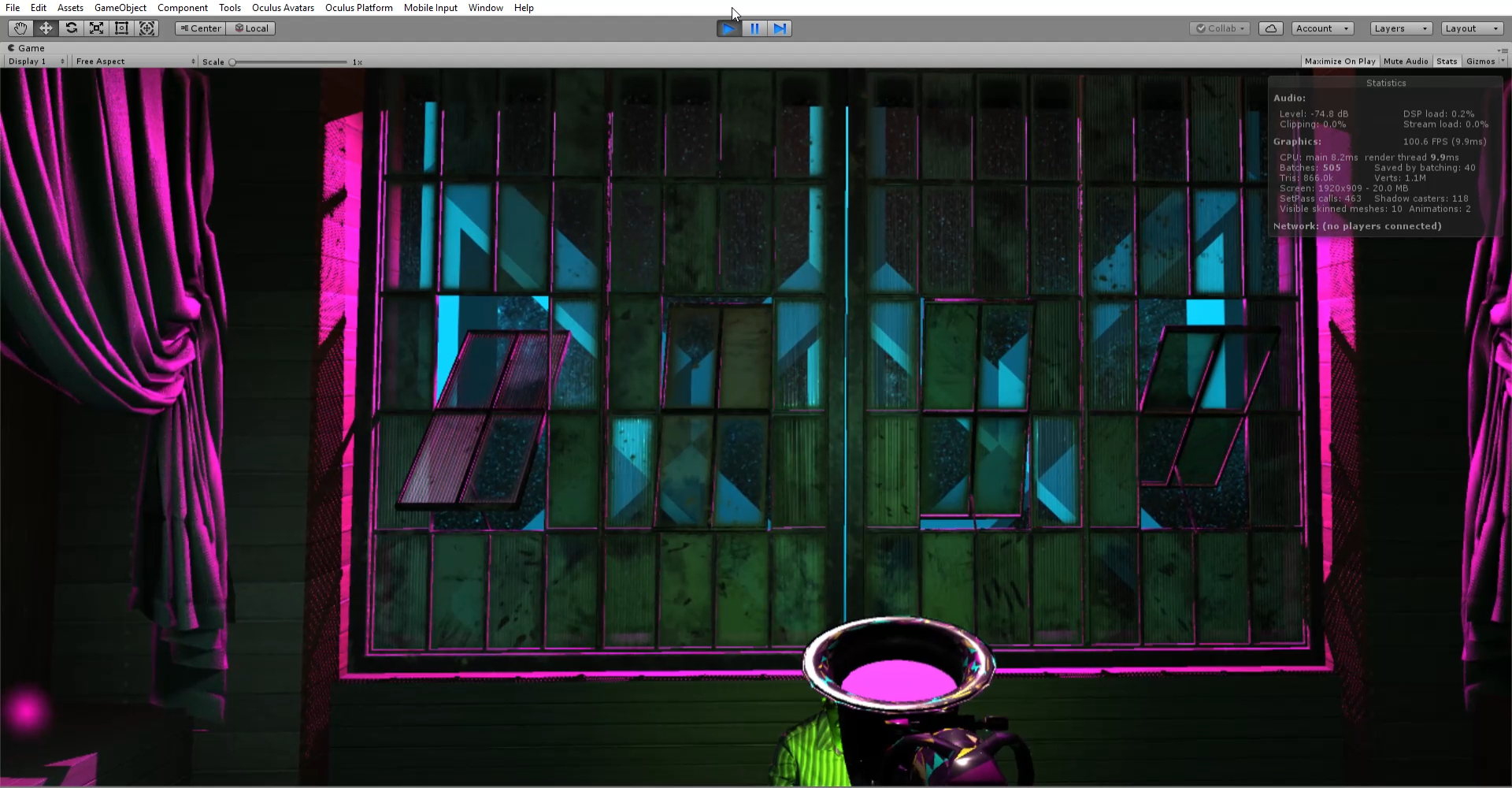
Task: Click the Audio Level -74.8 dB value
Action: [1314, 114]
